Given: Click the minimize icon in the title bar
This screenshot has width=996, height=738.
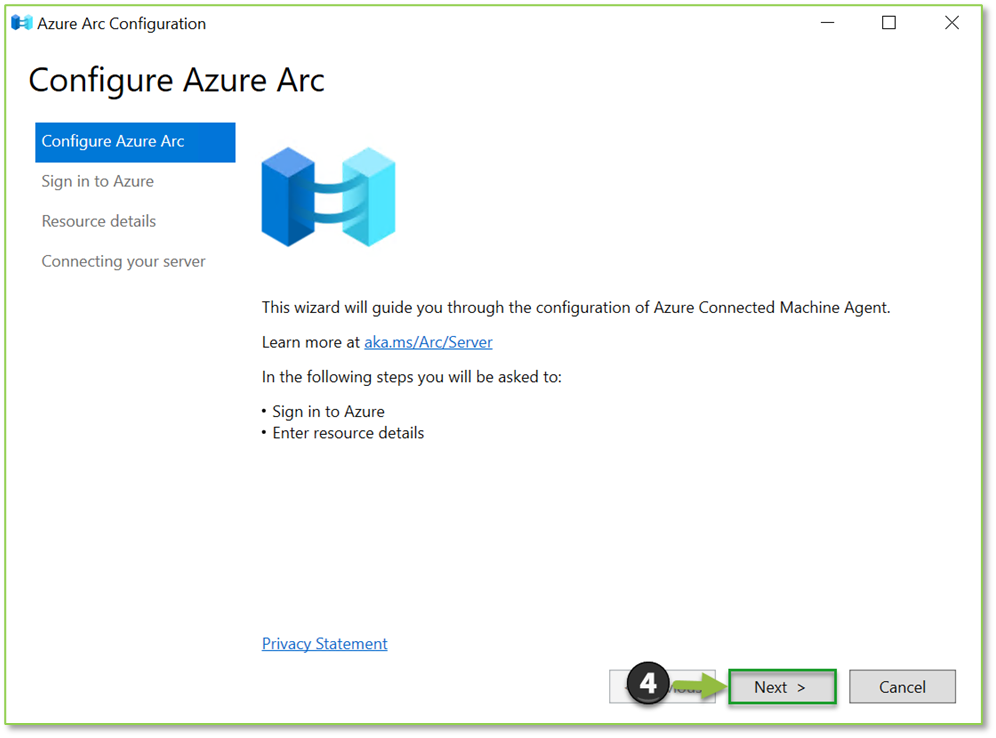Looking at the screenshot, I should (827, 22).
